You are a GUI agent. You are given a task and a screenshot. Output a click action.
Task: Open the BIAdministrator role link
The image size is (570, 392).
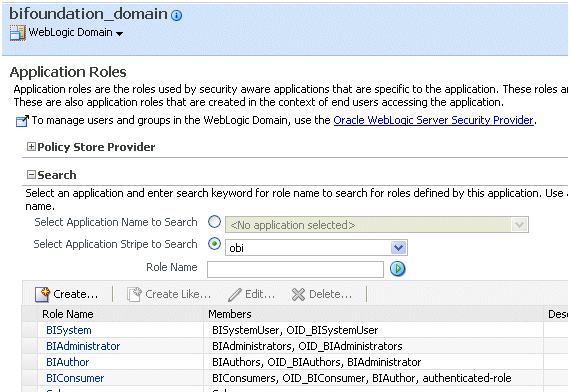[x=83, y=346]
